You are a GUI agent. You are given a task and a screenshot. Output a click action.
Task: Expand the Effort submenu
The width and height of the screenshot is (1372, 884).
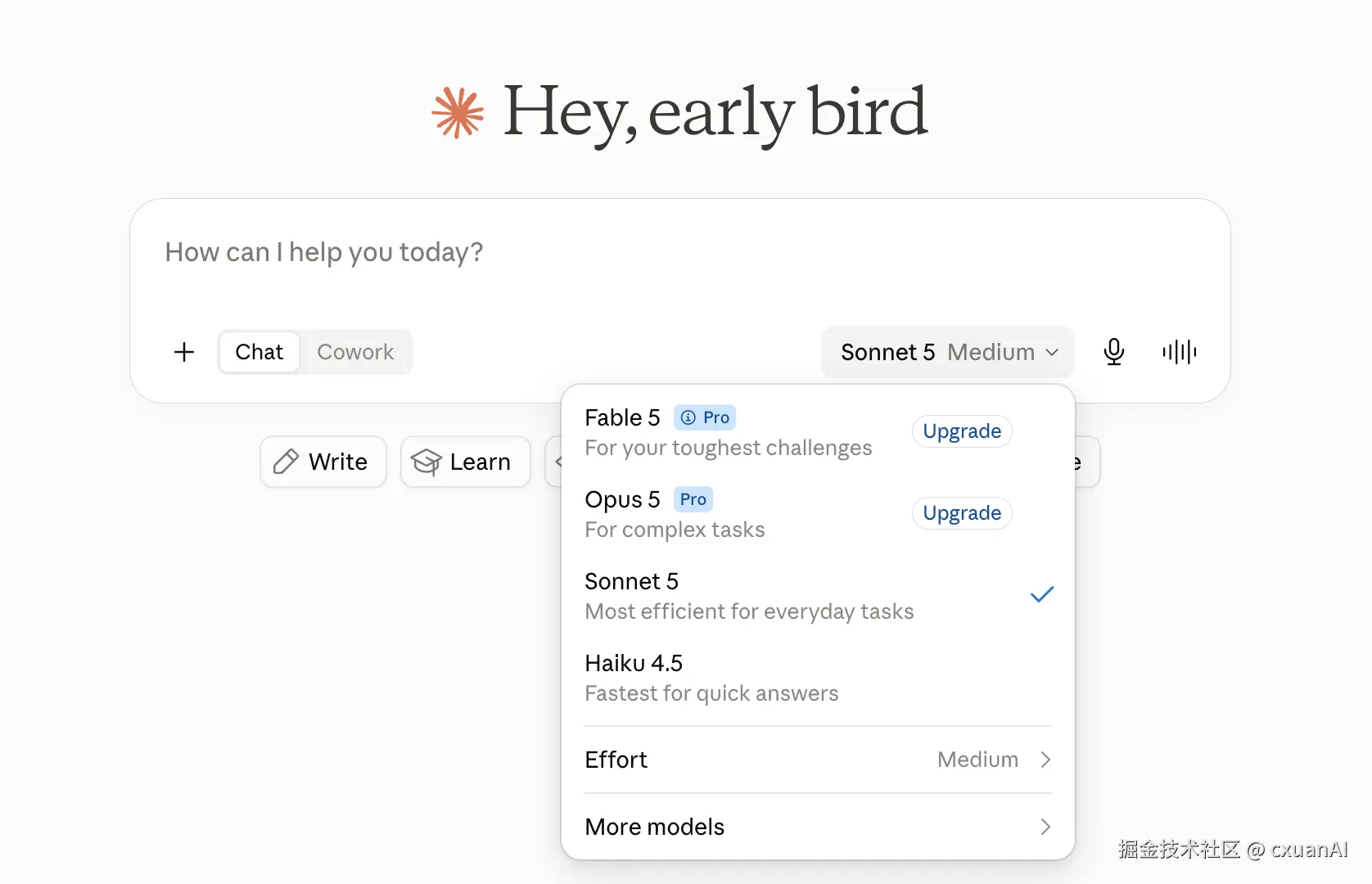(818, 760)
